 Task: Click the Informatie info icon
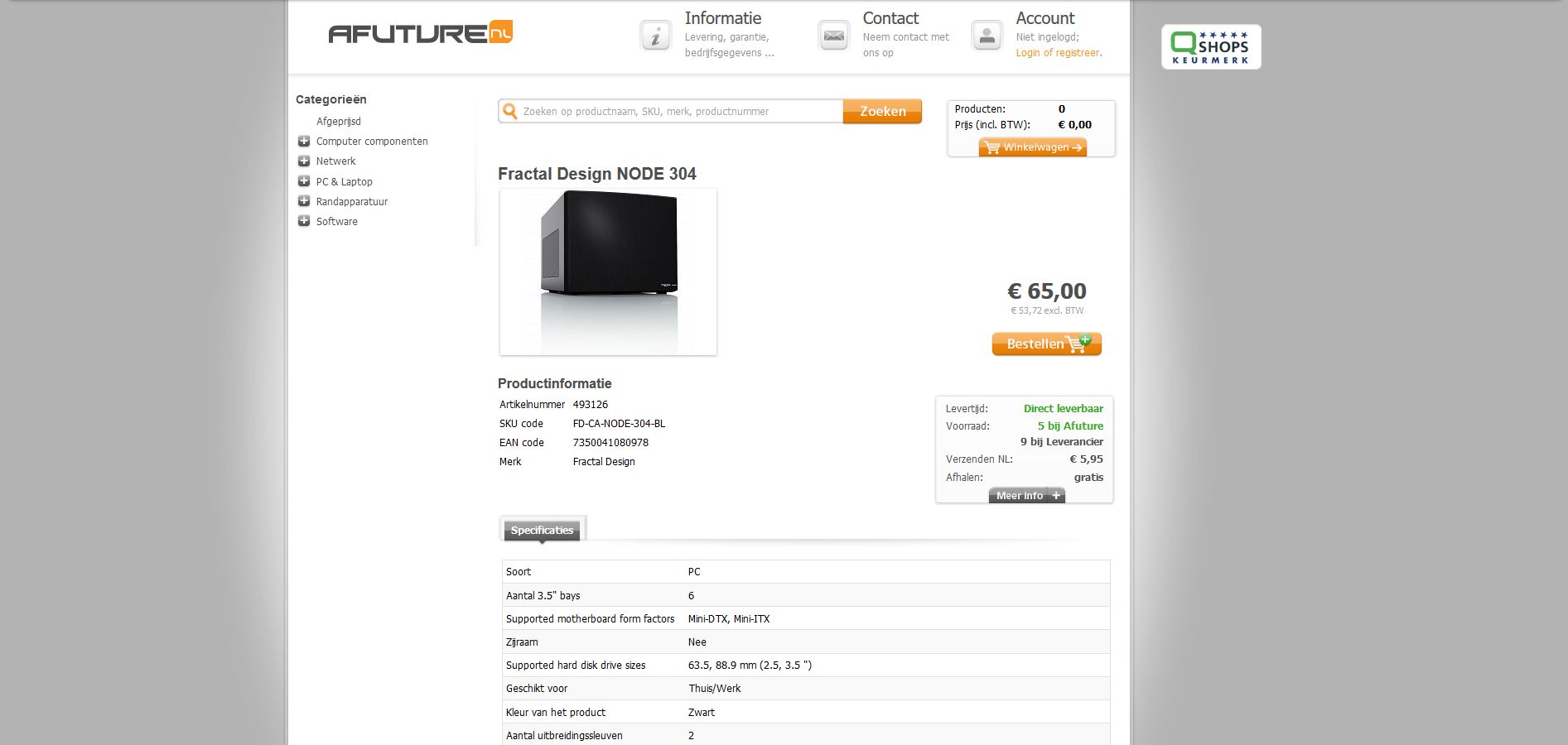655,36
